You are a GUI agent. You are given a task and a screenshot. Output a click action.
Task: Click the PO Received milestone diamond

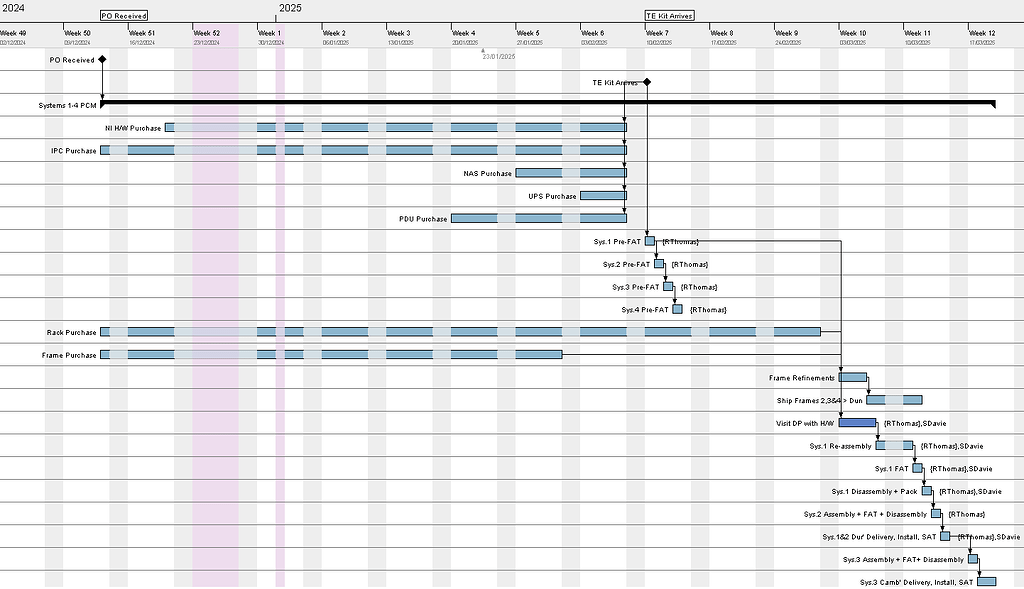pyautogui.click(x=103, y=59)
